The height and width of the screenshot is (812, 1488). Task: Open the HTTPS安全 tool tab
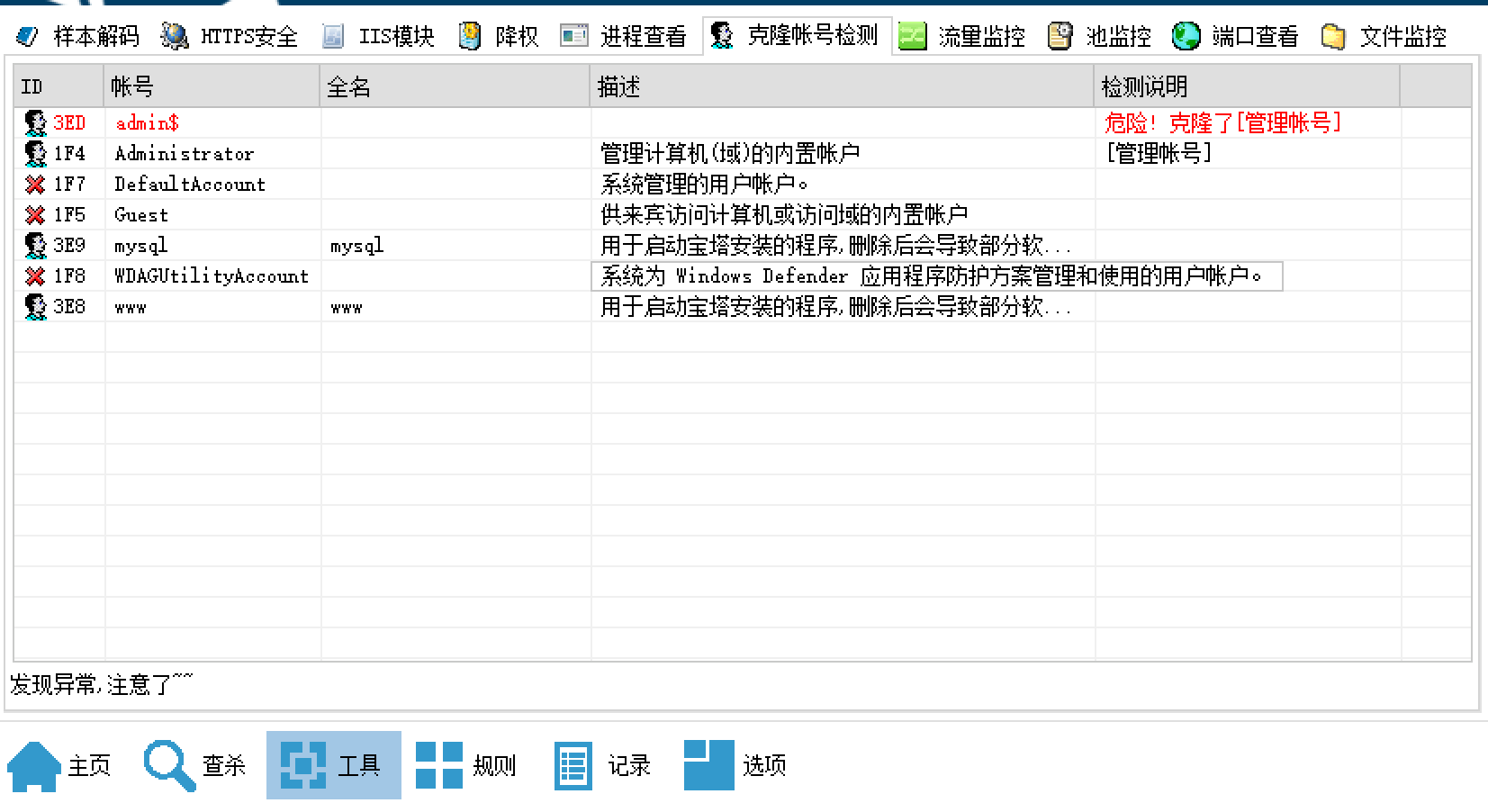coord(230,36)
